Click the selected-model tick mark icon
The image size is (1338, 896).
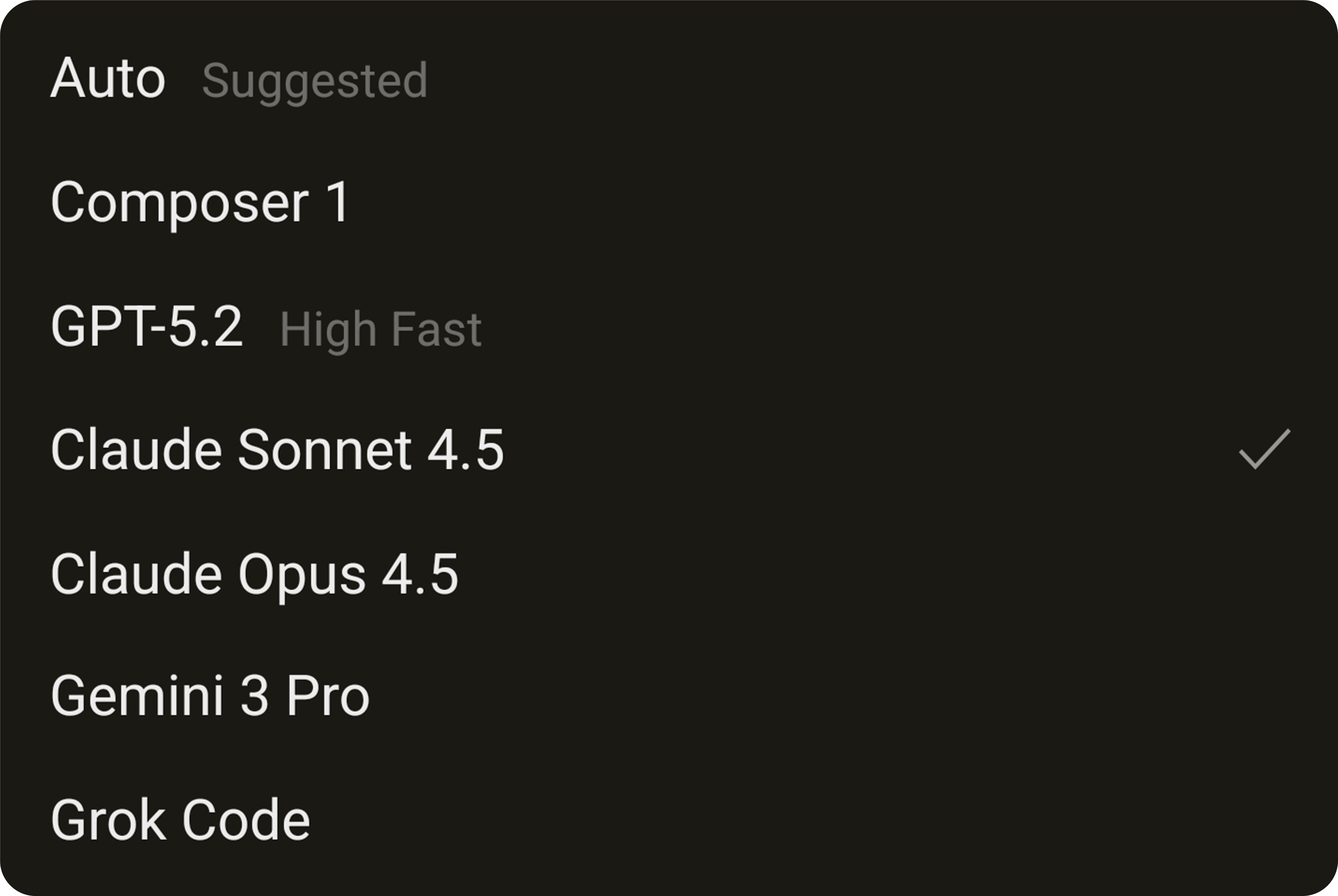[1264, 450]
